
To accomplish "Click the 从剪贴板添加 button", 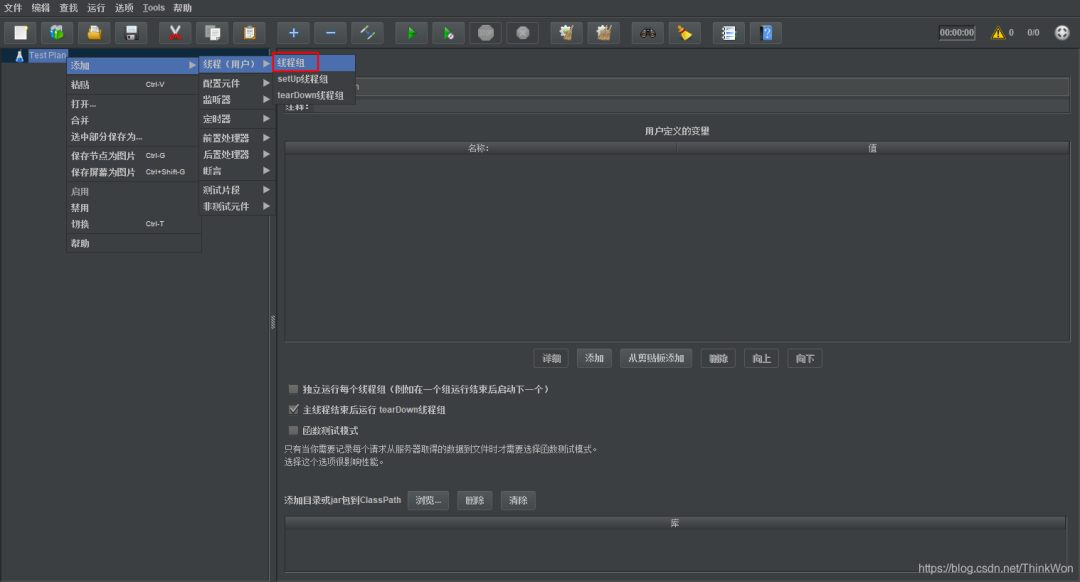I will [x=656, y=358].
